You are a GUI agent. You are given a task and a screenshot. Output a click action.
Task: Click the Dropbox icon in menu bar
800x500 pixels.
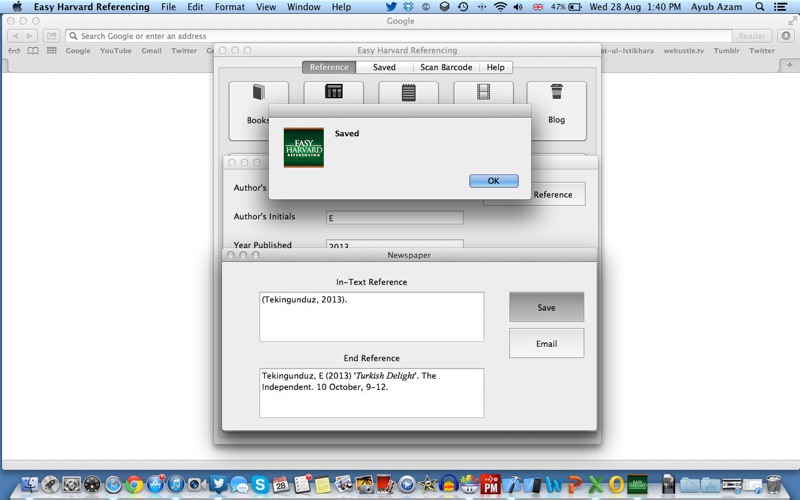(408, 7)
